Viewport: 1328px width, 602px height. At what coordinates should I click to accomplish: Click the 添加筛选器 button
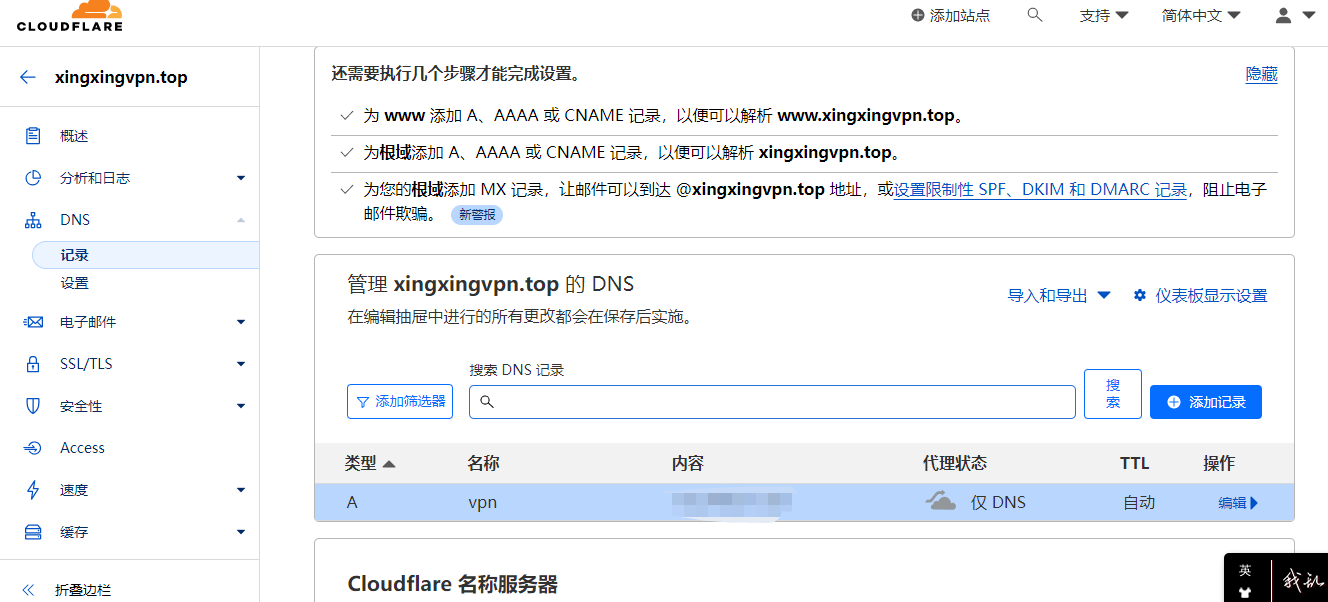point(400,402)
